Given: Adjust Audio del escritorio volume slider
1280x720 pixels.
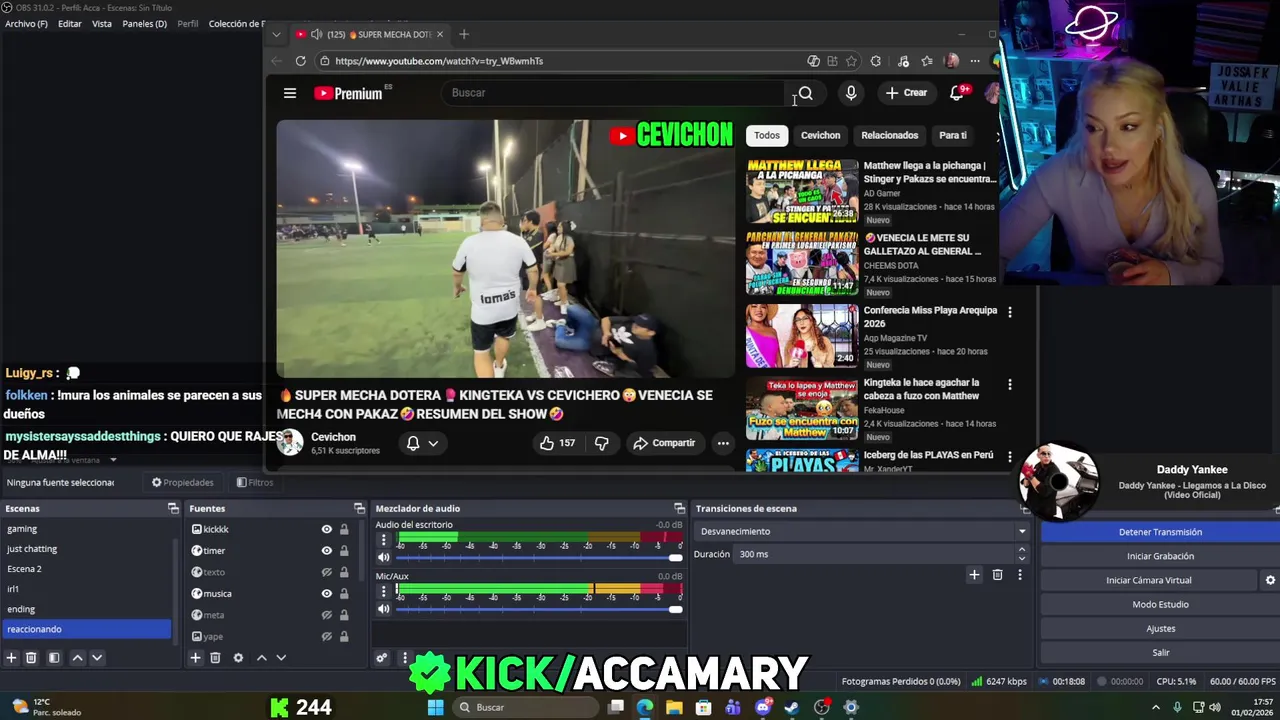Looking at the screenshot, I should point(539,558).
